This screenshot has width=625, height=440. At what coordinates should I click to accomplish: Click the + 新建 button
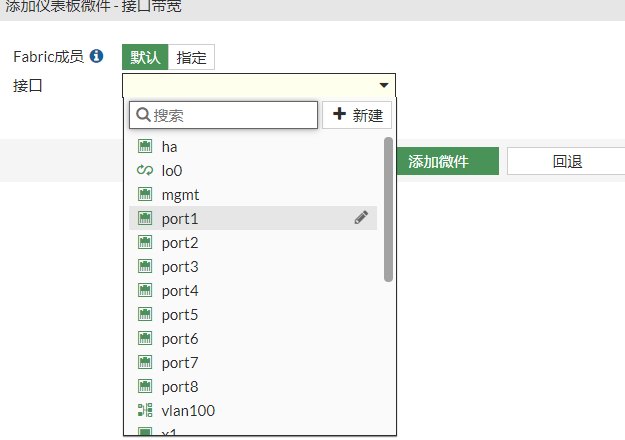357,115
